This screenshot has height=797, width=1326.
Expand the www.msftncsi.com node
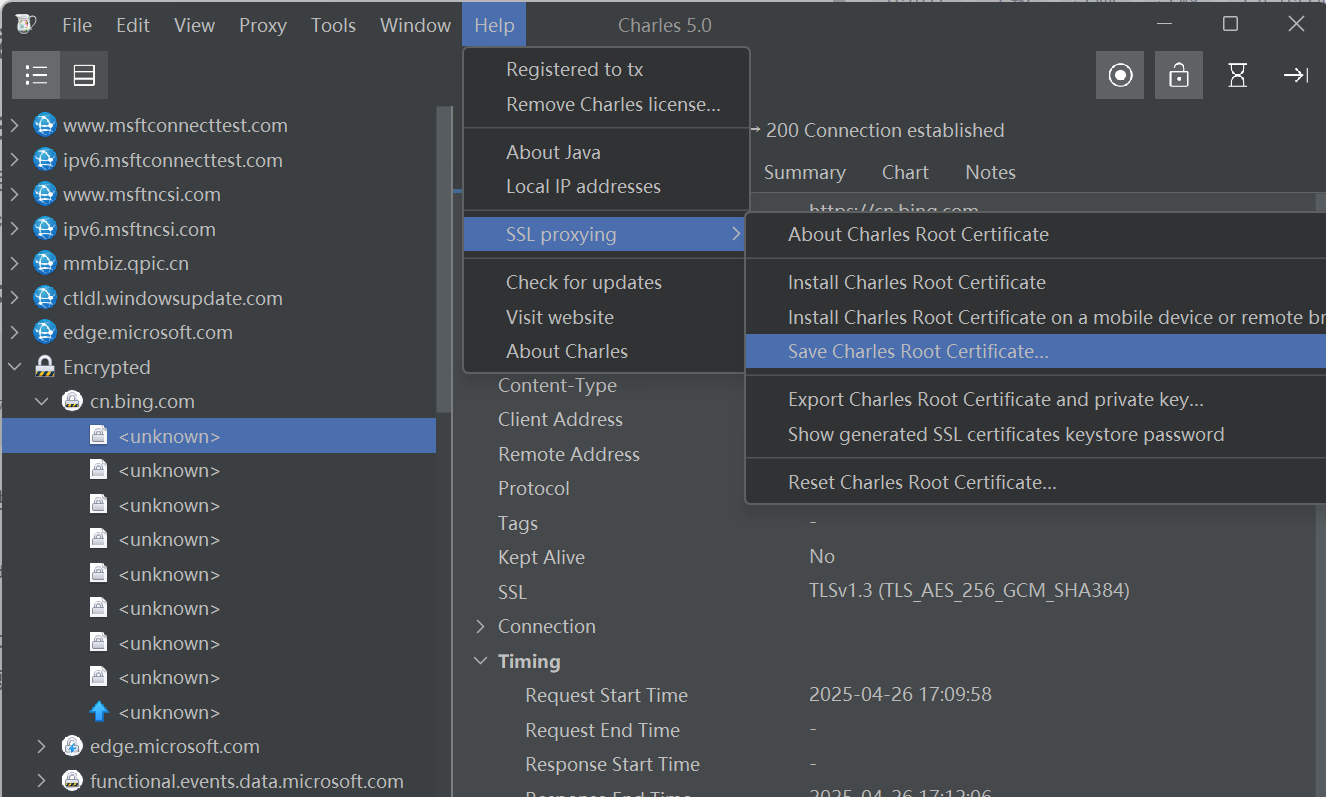(14, 194)
